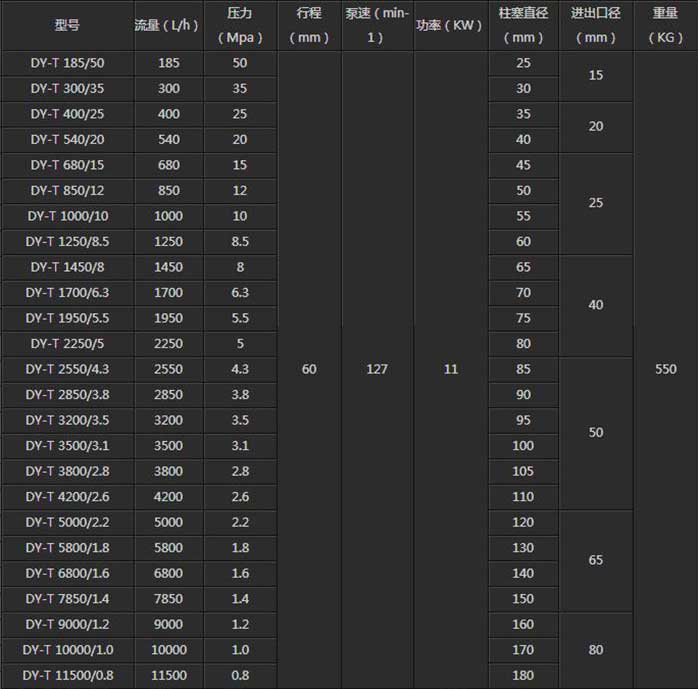Click the weight value 550 cell
The width and height of the screenshot is (698, 689).
click(x=665, y=369)
